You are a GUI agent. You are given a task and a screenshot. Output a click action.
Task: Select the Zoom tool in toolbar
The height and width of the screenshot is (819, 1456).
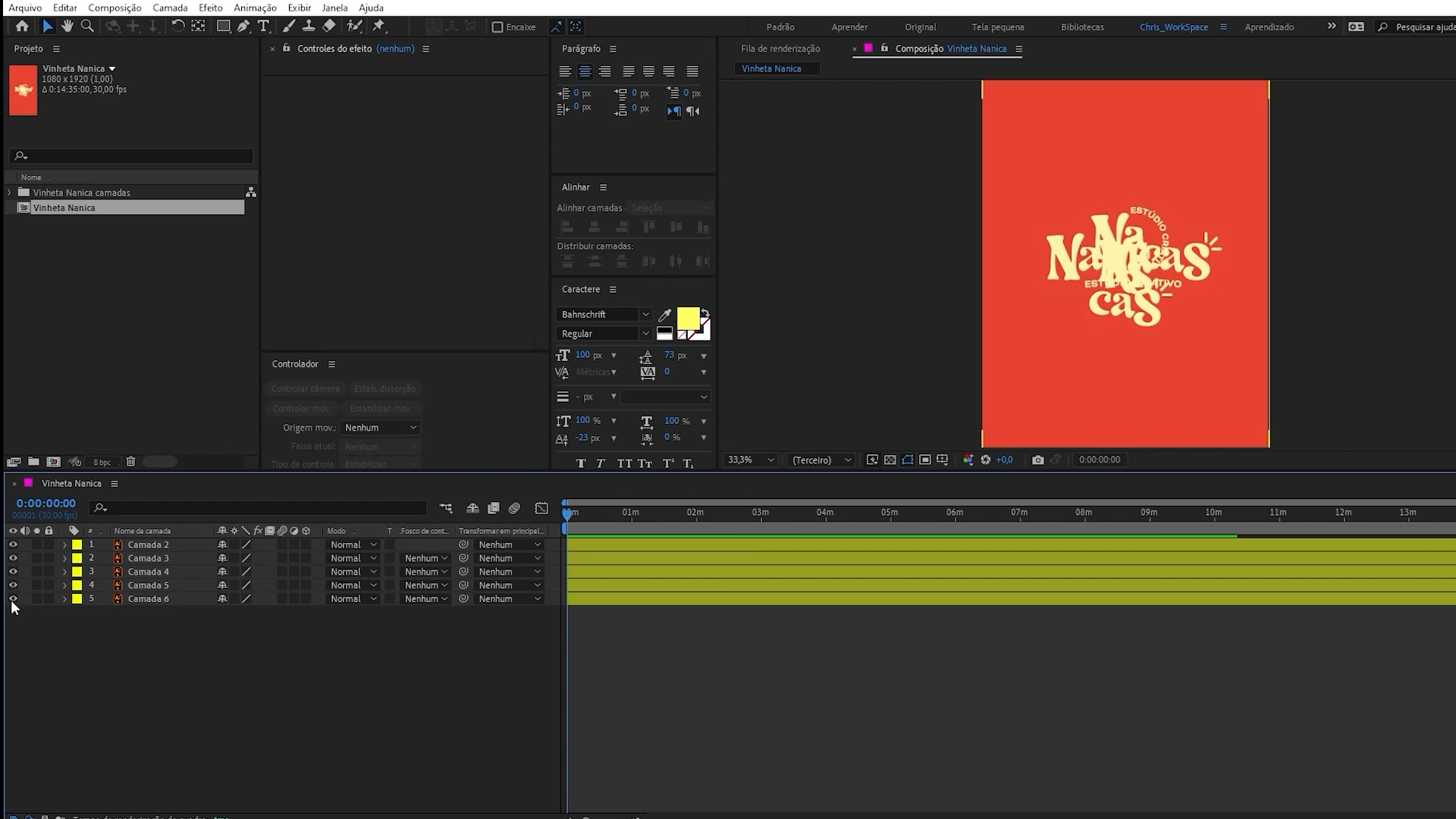pyautogui.click(x=87, y=27)
